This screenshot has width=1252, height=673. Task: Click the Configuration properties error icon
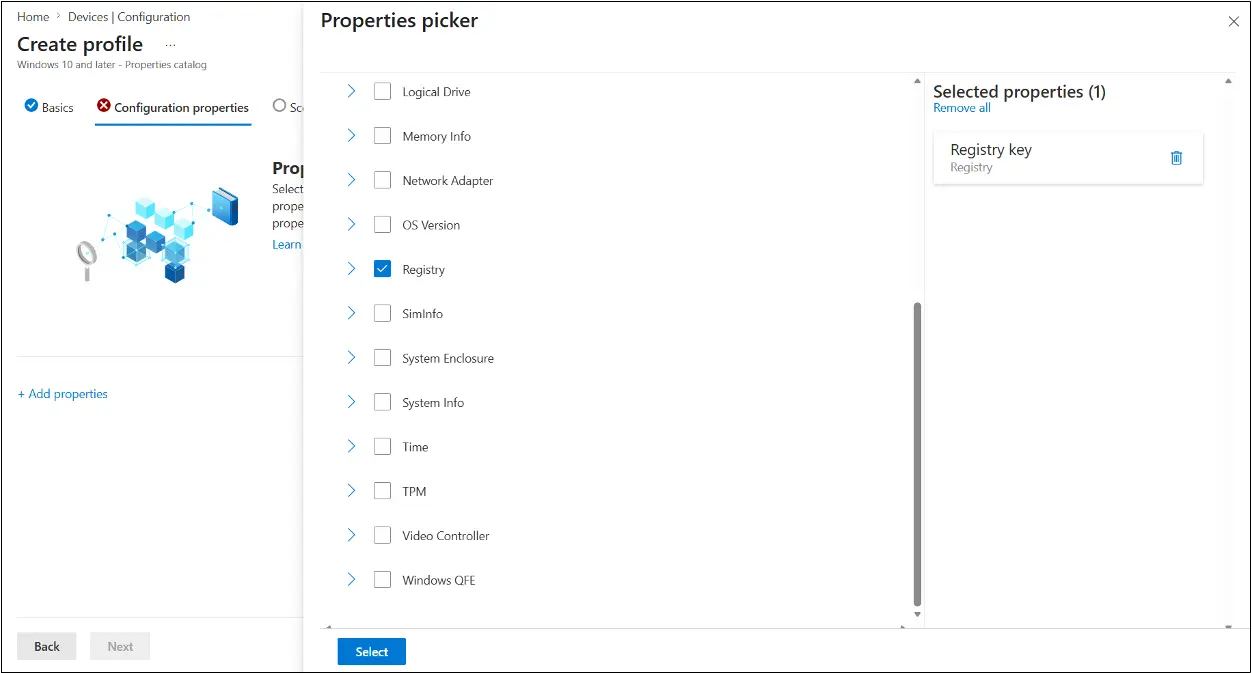(x=104, y=106)
